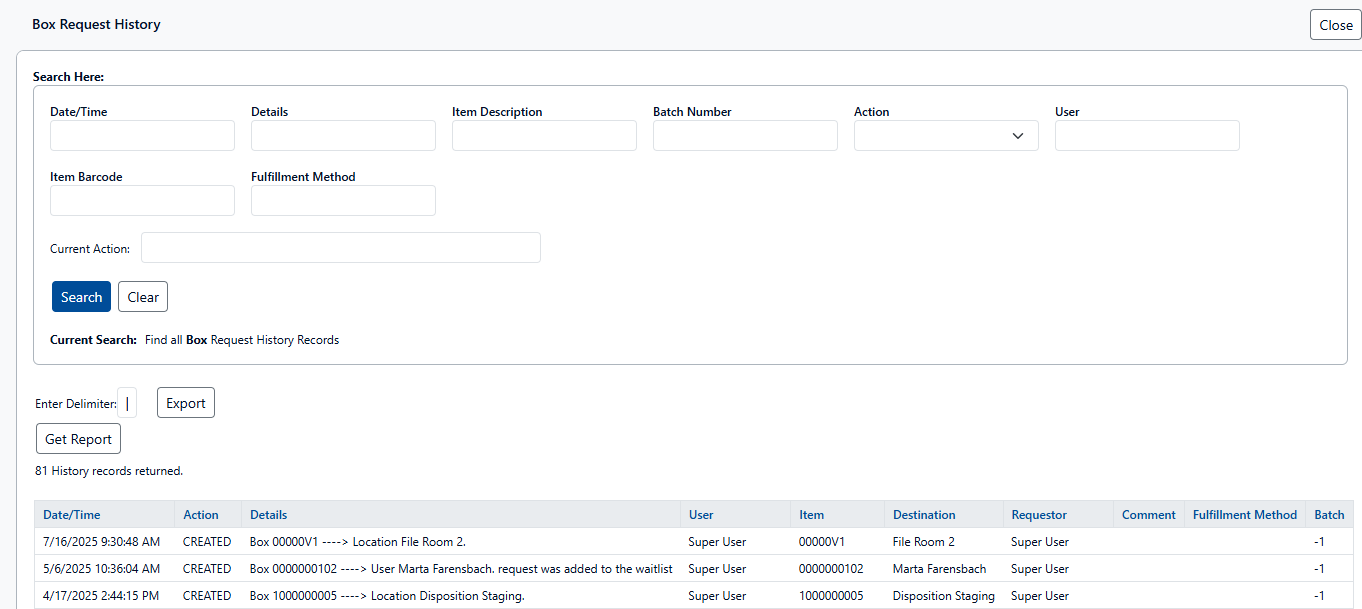The width and height of the screenshot is (1362, 609).
Task: Click the Get Report button
Action: [78, 439]
